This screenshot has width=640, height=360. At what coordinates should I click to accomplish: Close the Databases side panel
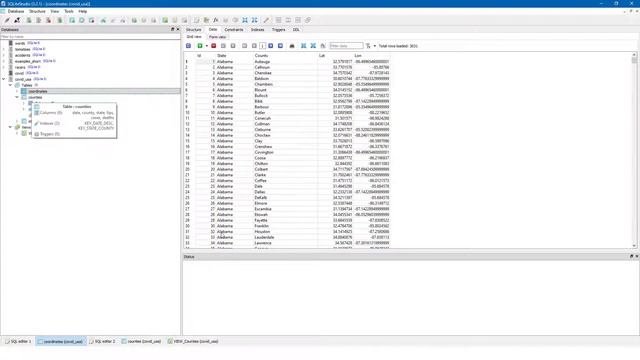(178, 29)
